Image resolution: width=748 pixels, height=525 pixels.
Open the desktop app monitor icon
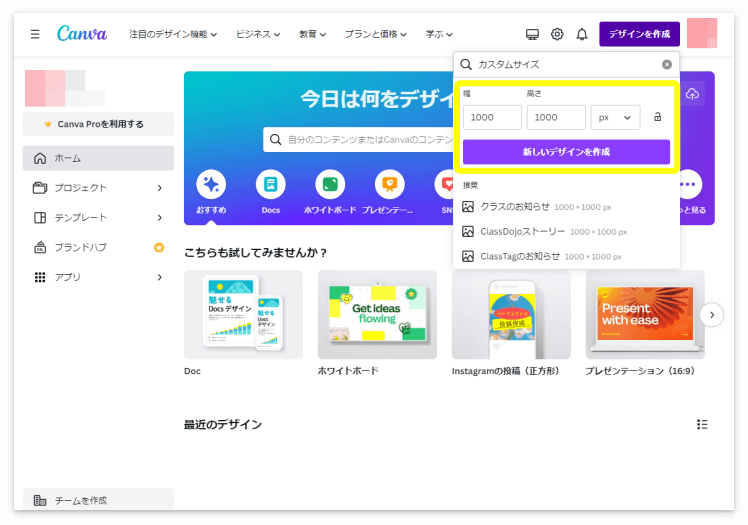pos(532,34)
